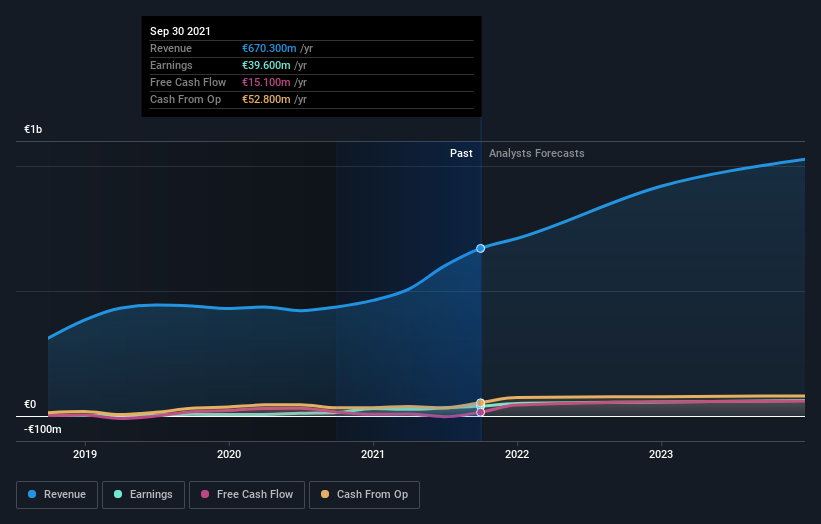
Task: Select the orange Cash From Op data point
Action: pyautogui.click(x=480, y=403)
